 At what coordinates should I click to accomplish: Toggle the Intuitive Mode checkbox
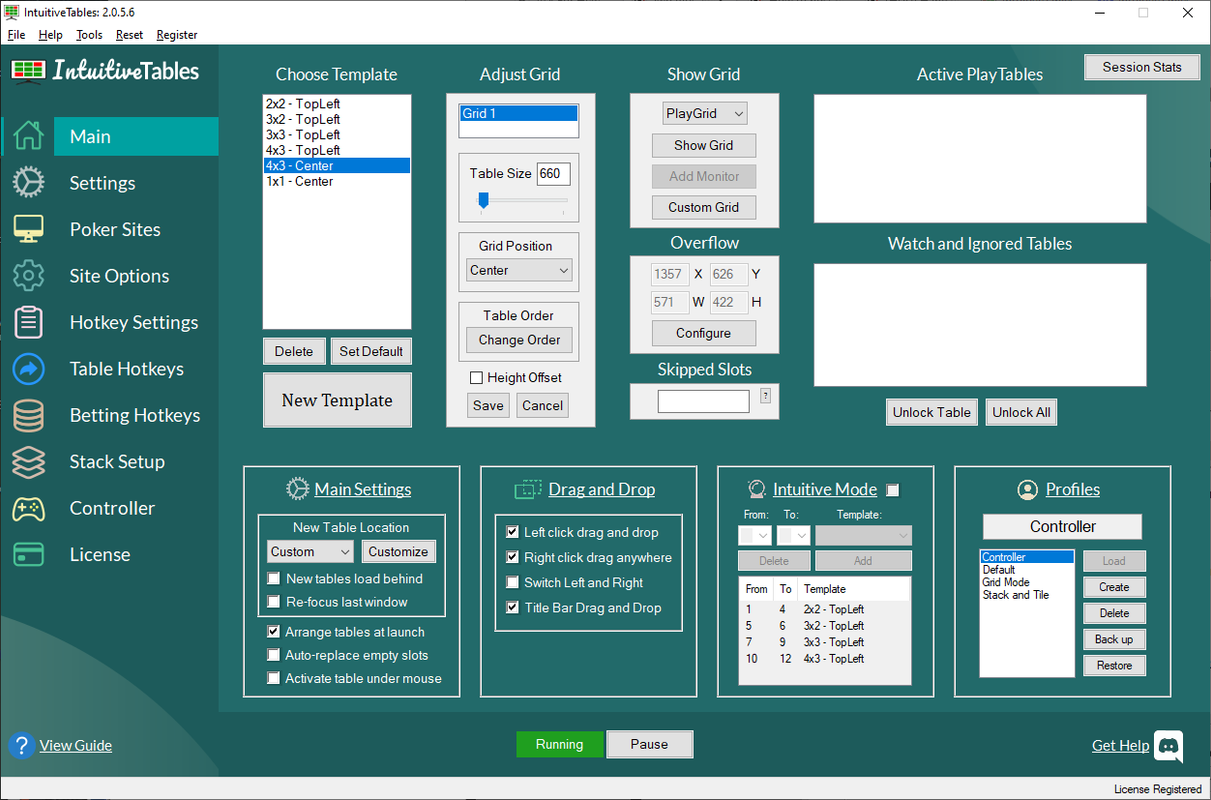893,490
